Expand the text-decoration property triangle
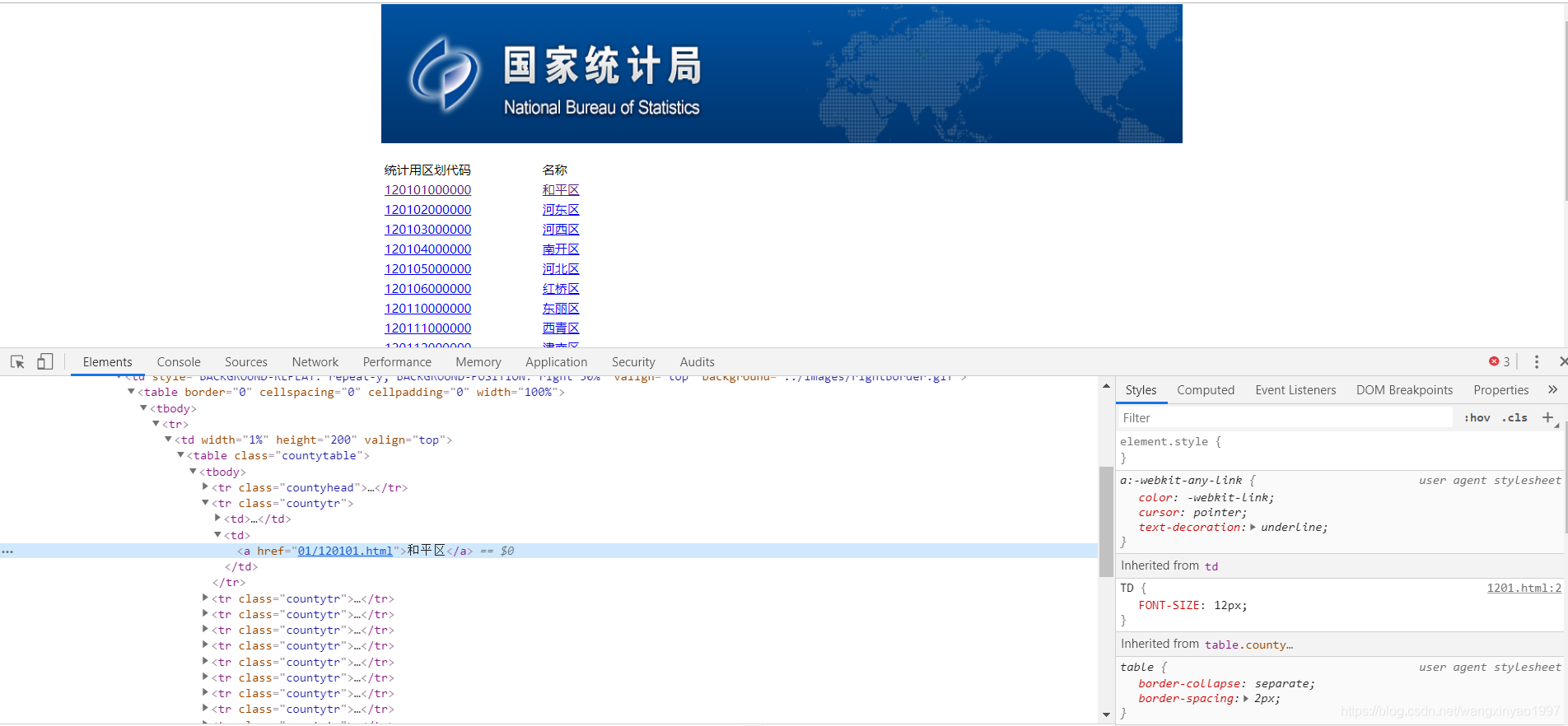This screenshot has width=1568, height=726. point(1253,528)
